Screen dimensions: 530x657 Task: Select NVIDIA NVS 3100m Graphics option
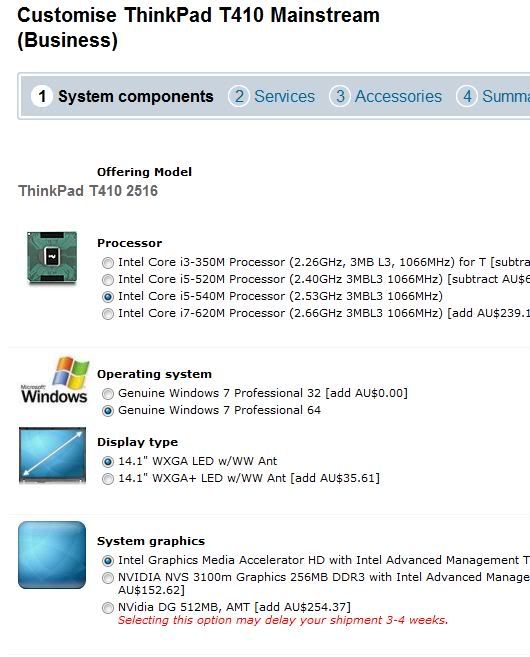[108, 578]
